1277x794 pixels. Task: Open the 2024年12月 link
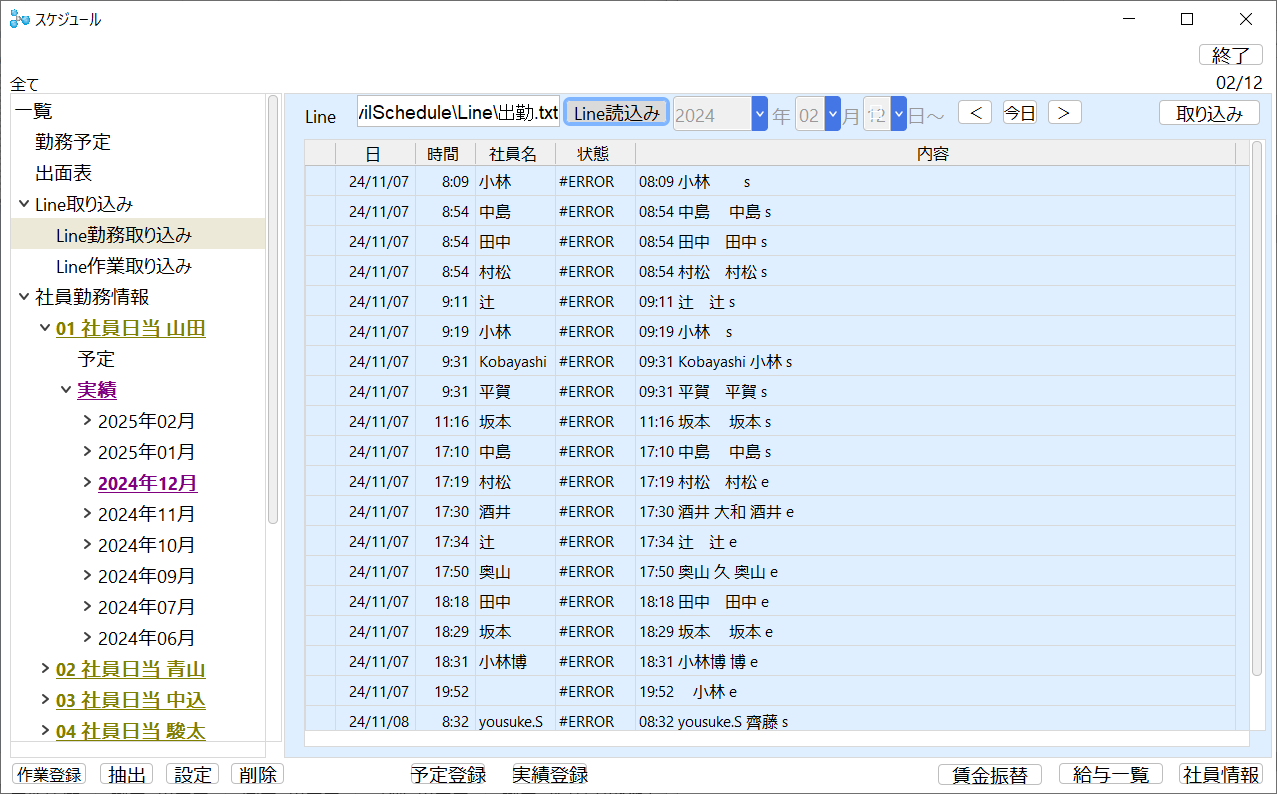pyautogui.click(x=147, y=483)
